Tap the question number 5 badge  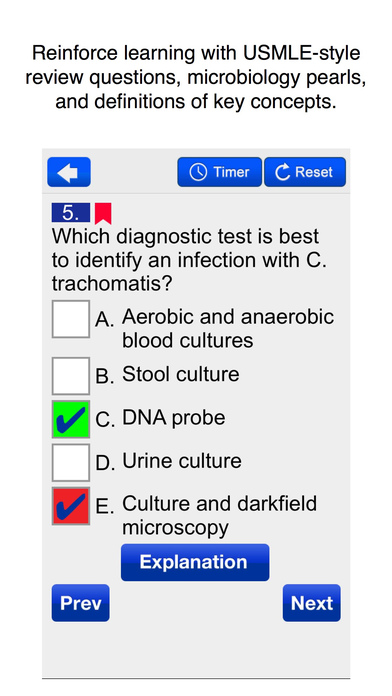pos(71,213)
